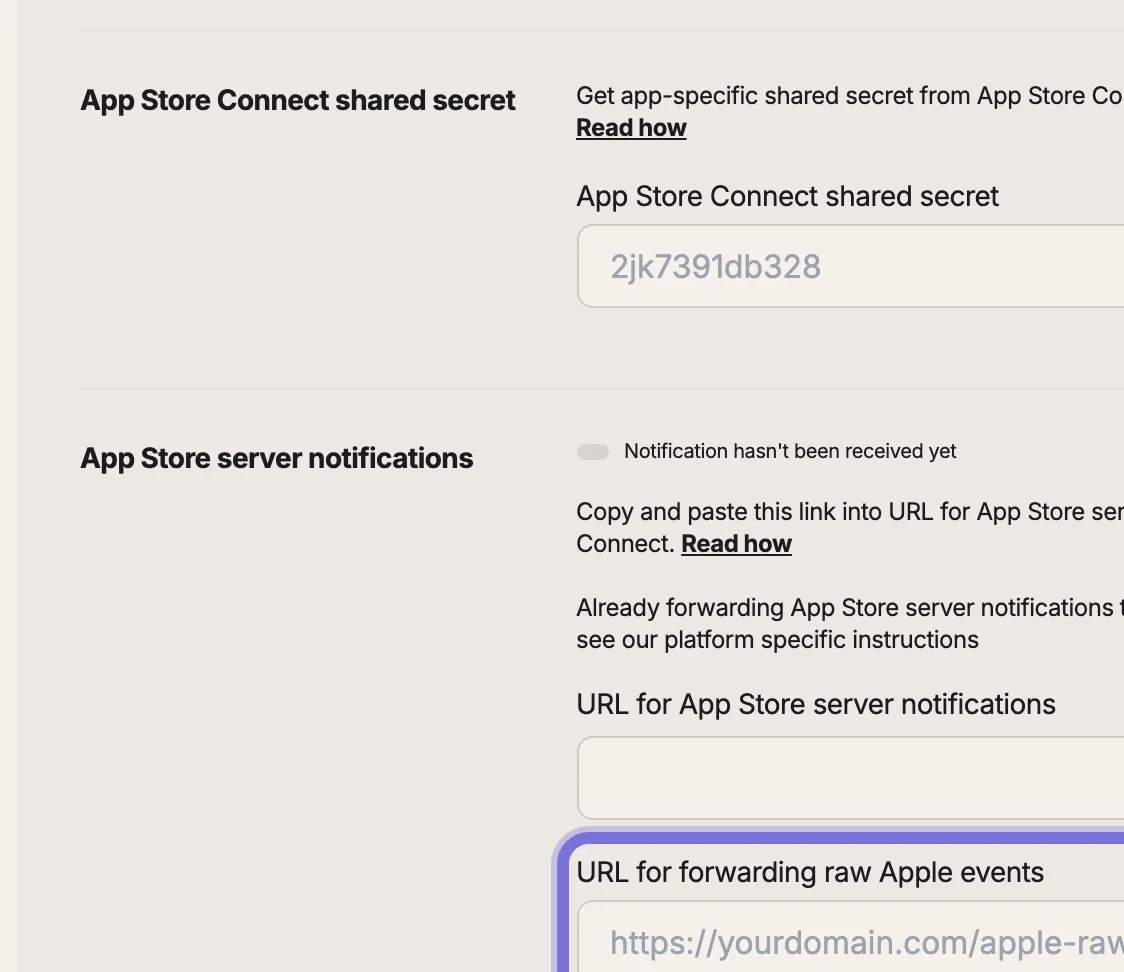Click the 'see our platform specific instructions' text
The height and width of the screenshot is (972, 1124).
tap(777, 639)
